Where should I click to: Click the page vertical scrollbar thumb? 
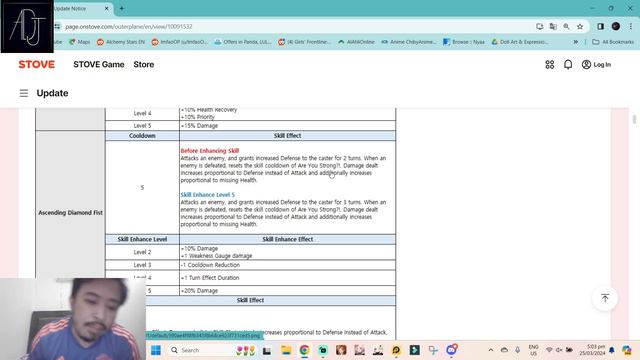pos(634,120)
